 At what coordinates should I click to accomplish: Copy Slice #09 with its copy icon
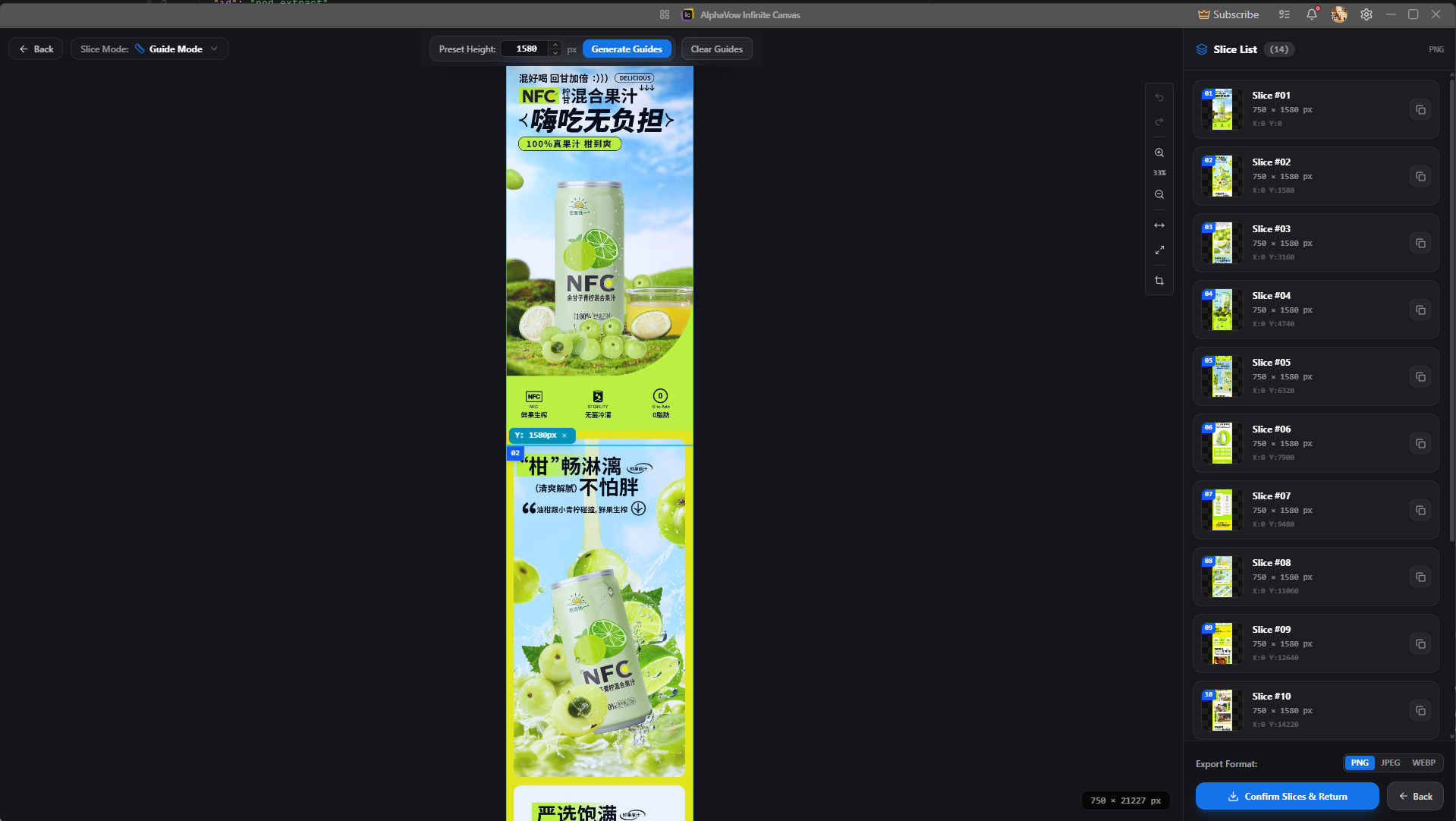1420,644
